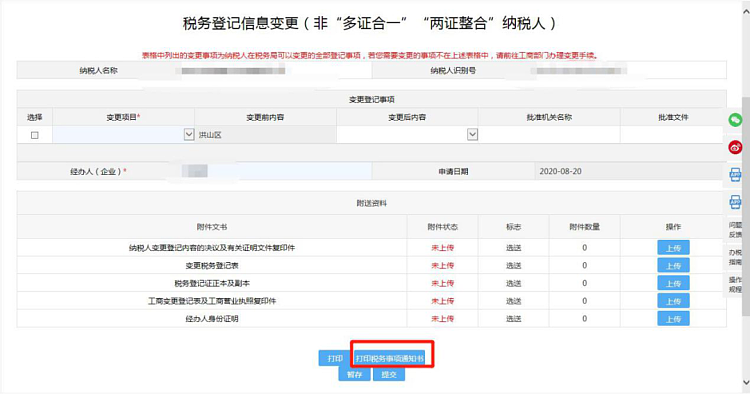Click 上传 for 经办人身份证明

[673, 318]
